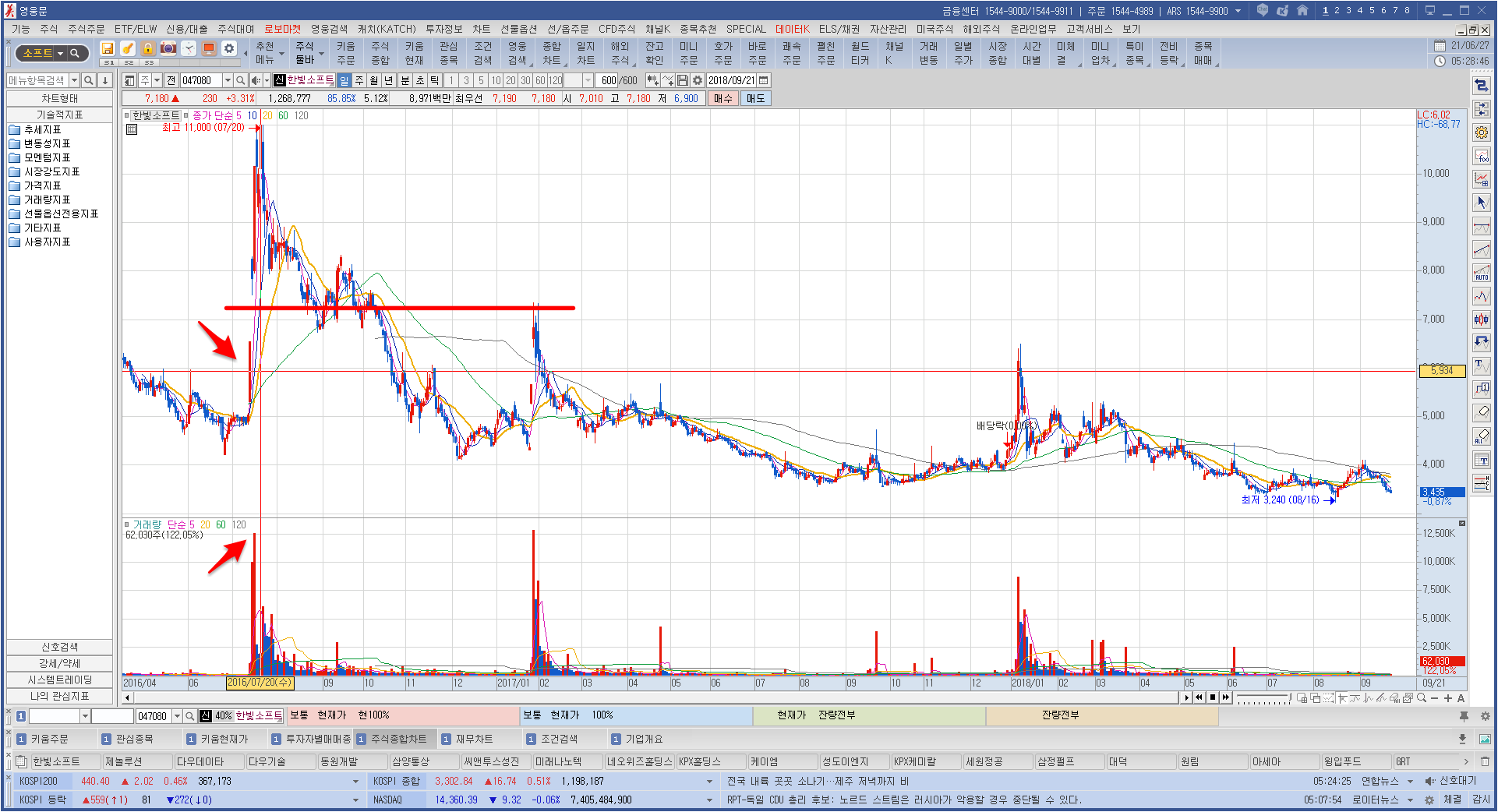This screenshot has width=1498, height=812.
Task: Open the calendar date picker icon
Action: 764,80
